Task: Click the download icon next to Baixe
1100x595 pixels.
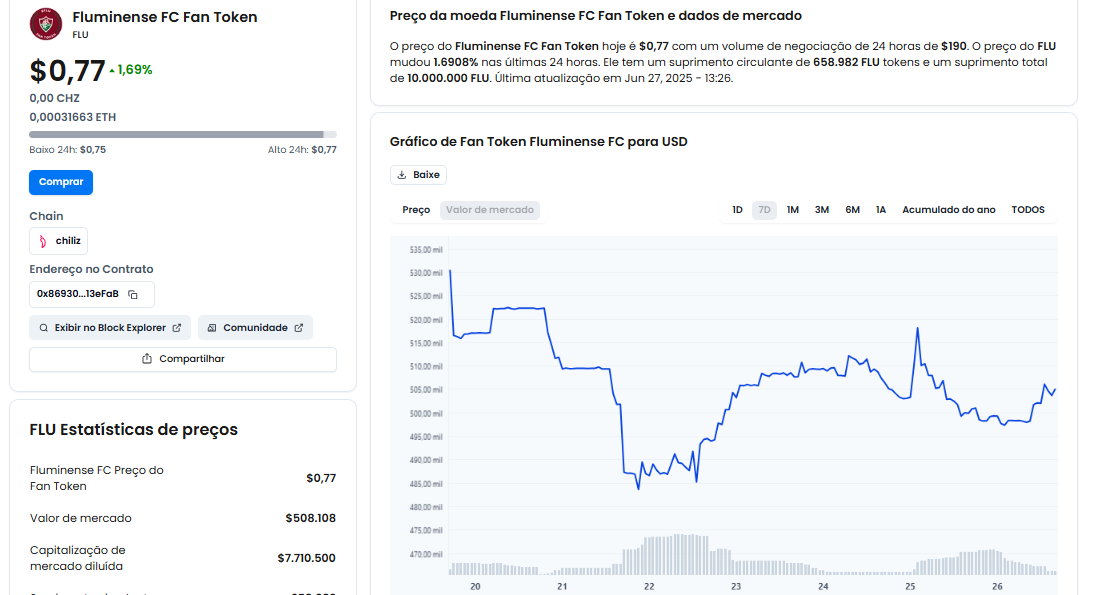Action: (x=402, y=175)
